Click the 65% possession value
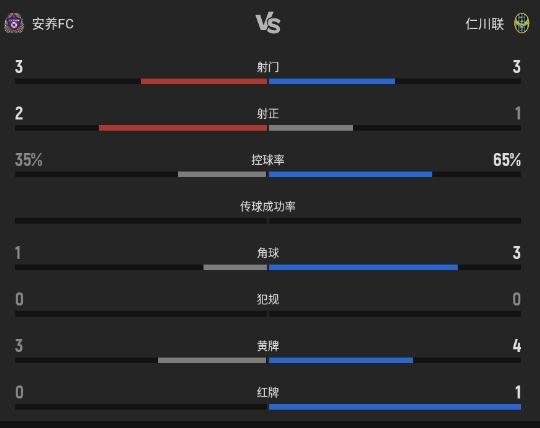Screen dimensions: 540x428 click(507, 160)
